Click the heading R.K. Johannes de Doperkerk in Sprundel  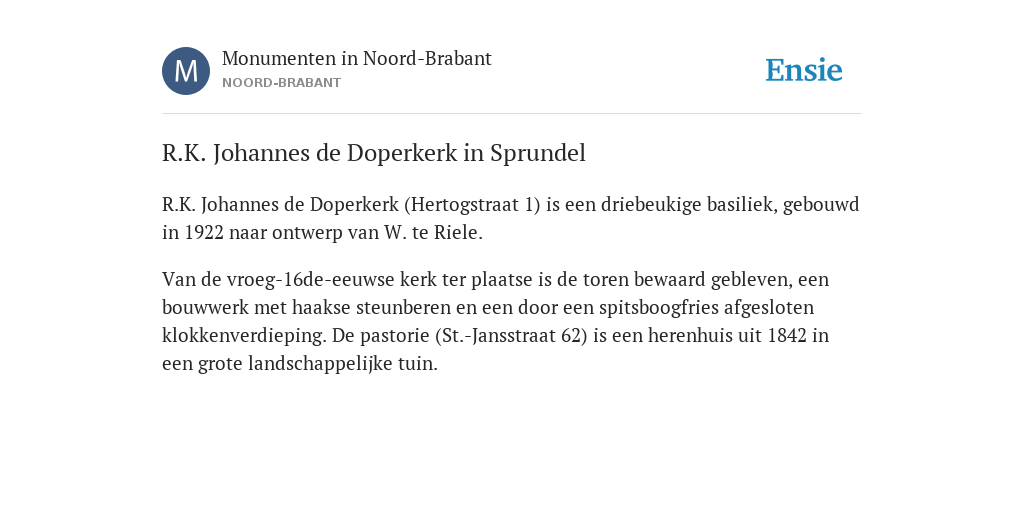pos(374,153)
